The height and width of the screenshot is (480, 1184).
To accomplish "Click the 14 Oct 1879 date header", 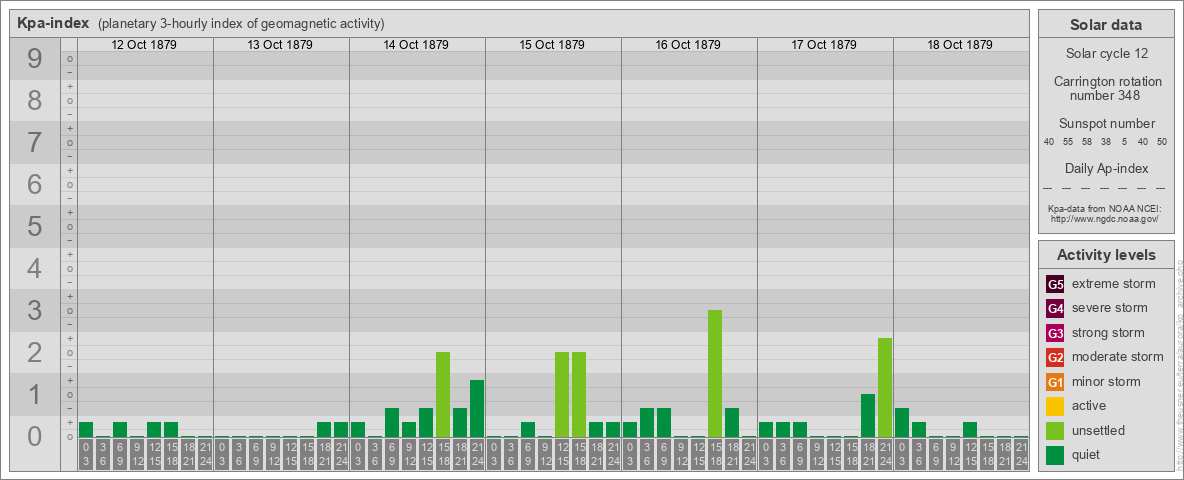I will pos(415,45).
